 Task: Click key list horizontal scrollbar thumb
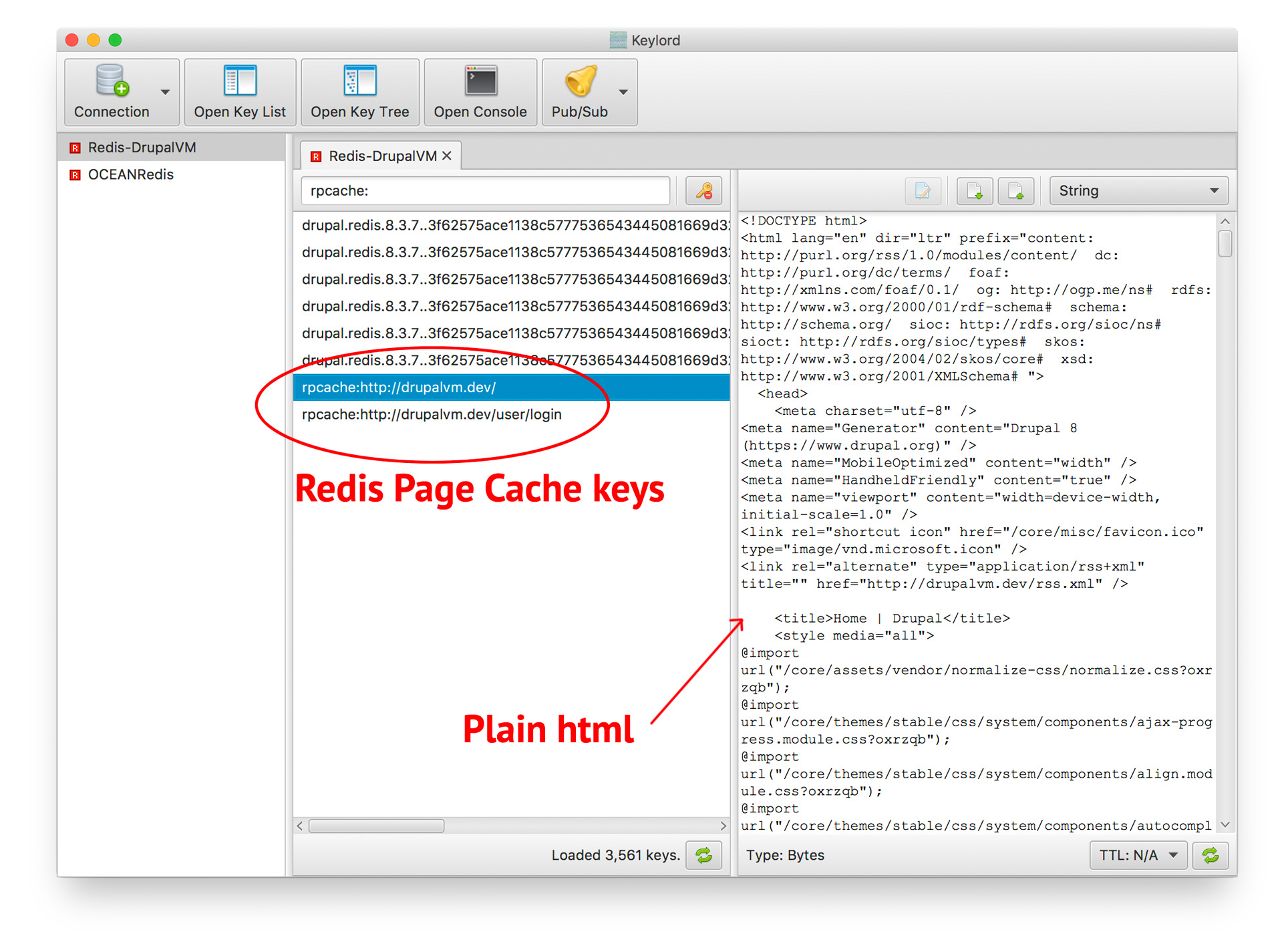pos(377,826)
